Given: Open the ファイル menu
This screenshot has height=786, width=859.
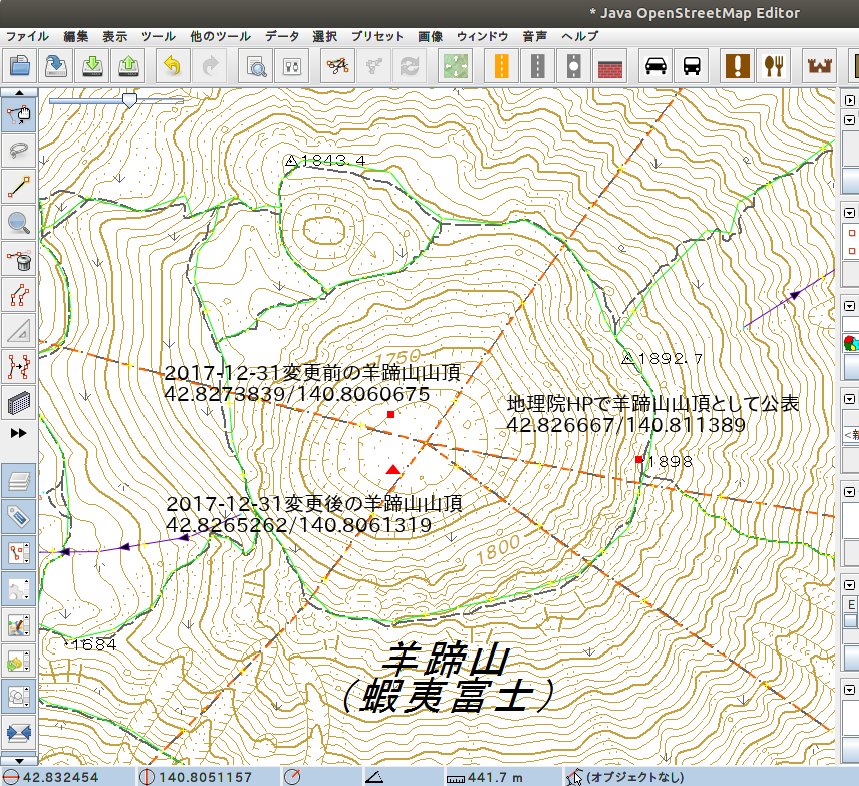Looking at the screenshot, I should pos(27,36).
